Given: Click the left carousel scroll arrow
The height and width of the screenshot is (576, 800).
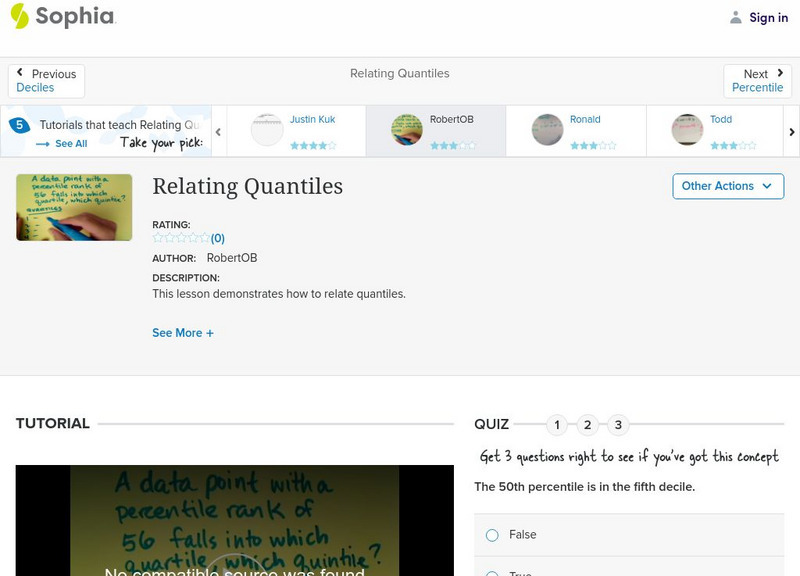Looking at the screenshot, I should coord(218,131).
